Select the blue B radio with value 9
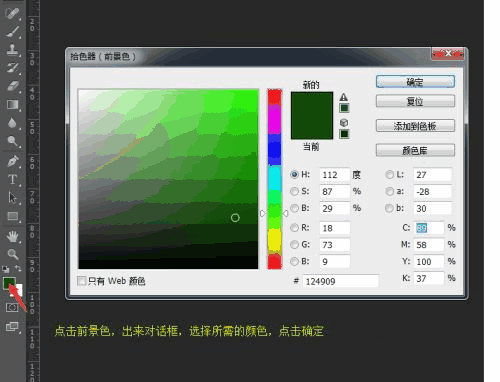This screenshot has width=500, height=382. coord(294,261)
